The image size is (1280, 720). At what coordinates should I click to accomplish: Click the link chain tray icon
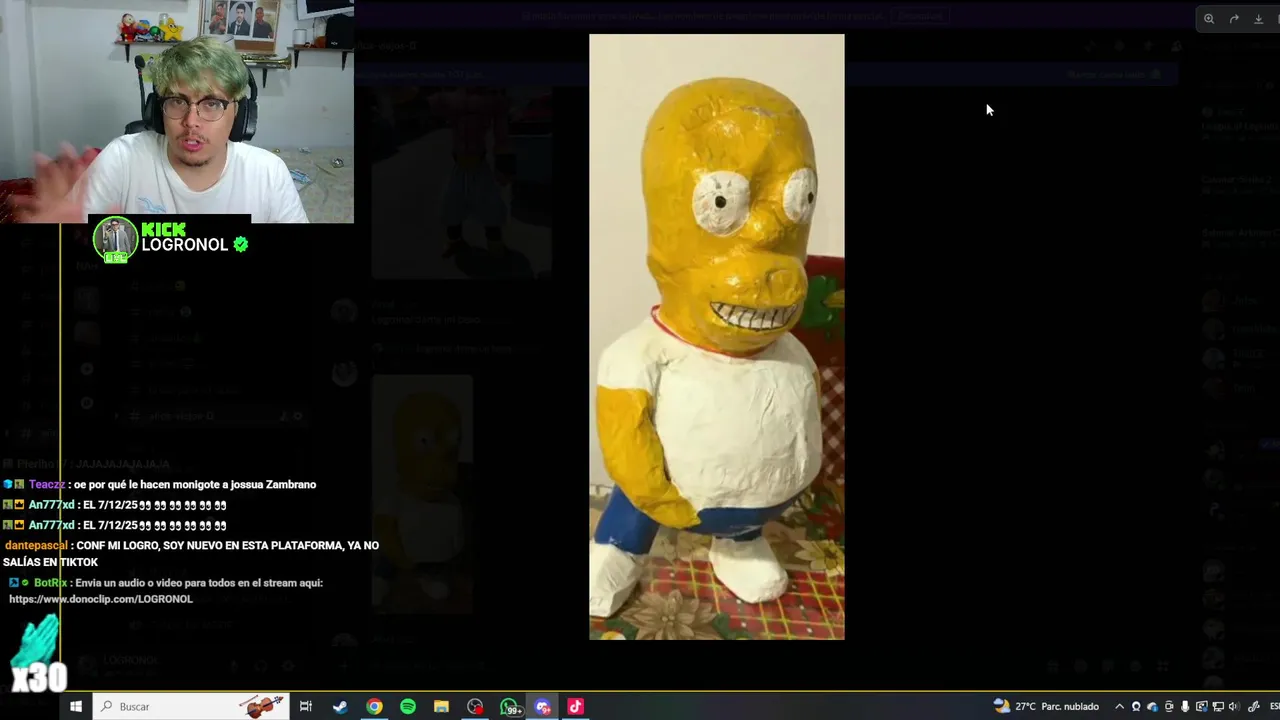pyautogui.click(x=1253, y=706)
